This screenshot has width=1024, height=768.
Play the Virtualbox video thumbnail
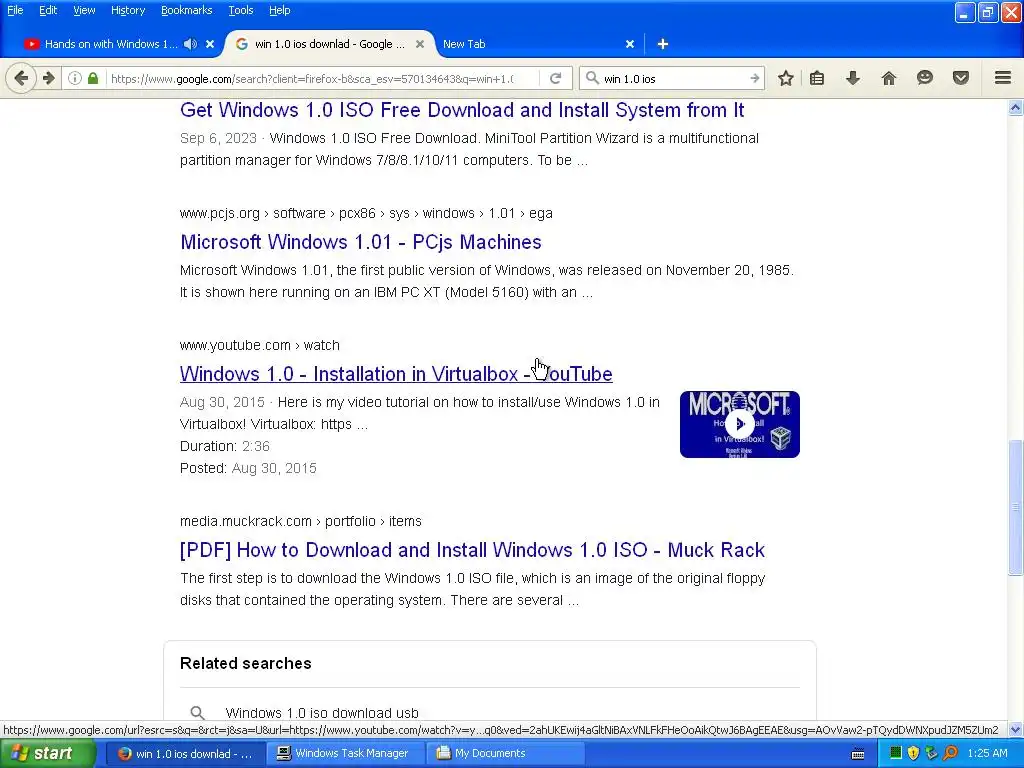739,424
